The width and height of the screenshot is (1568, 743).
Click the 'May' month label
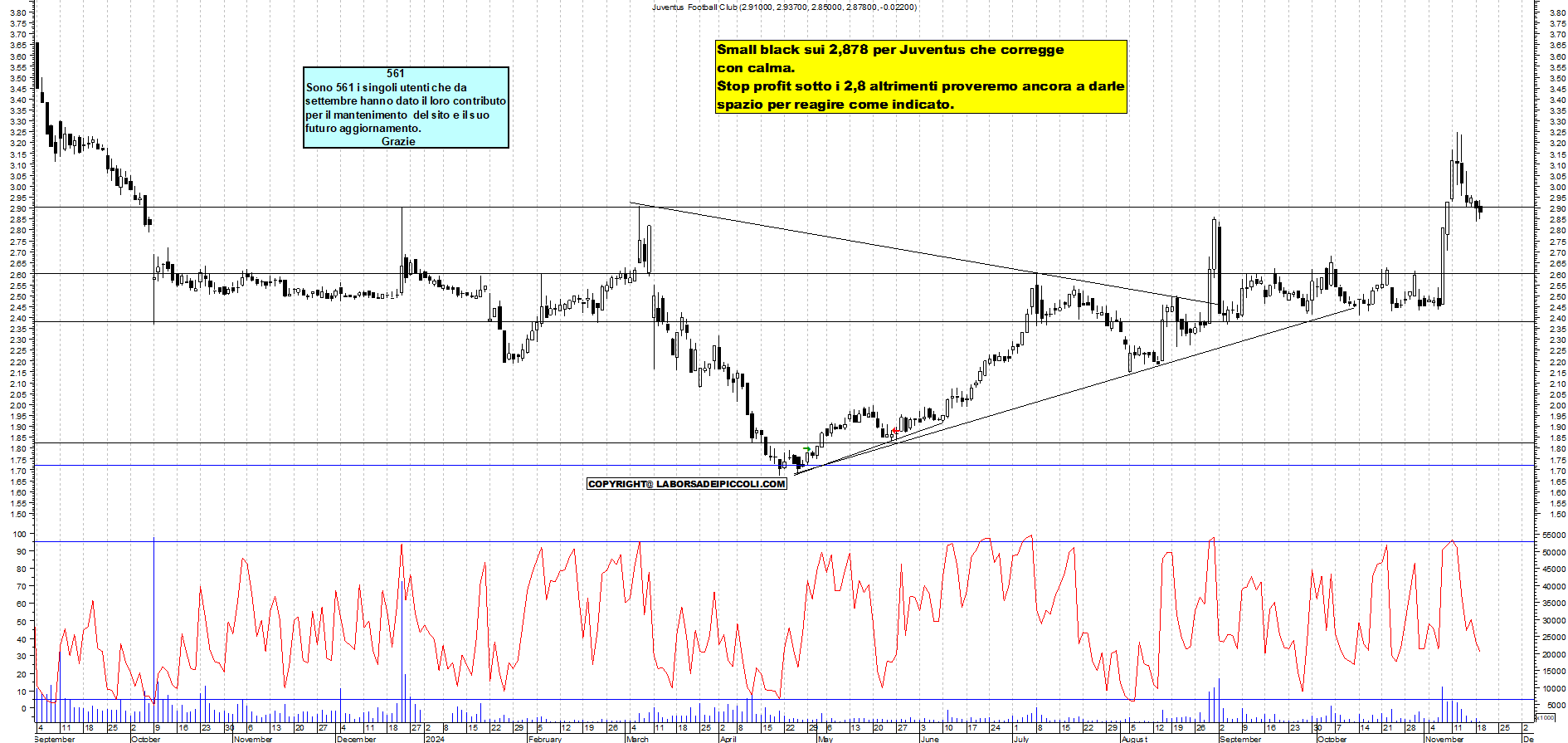tap(825, 739)
